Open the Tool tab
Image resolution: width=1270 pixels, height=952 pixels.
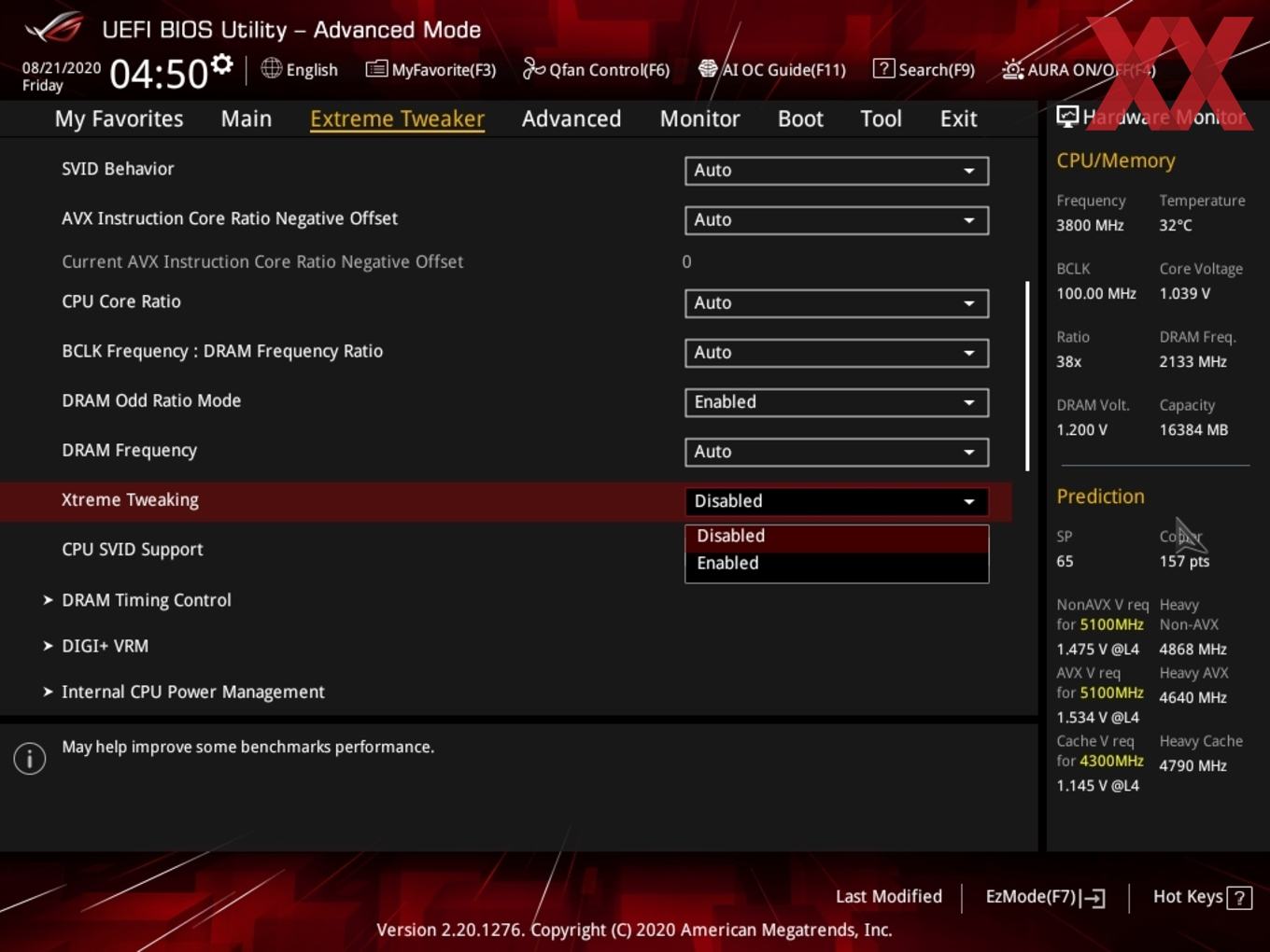pos(881,119)
